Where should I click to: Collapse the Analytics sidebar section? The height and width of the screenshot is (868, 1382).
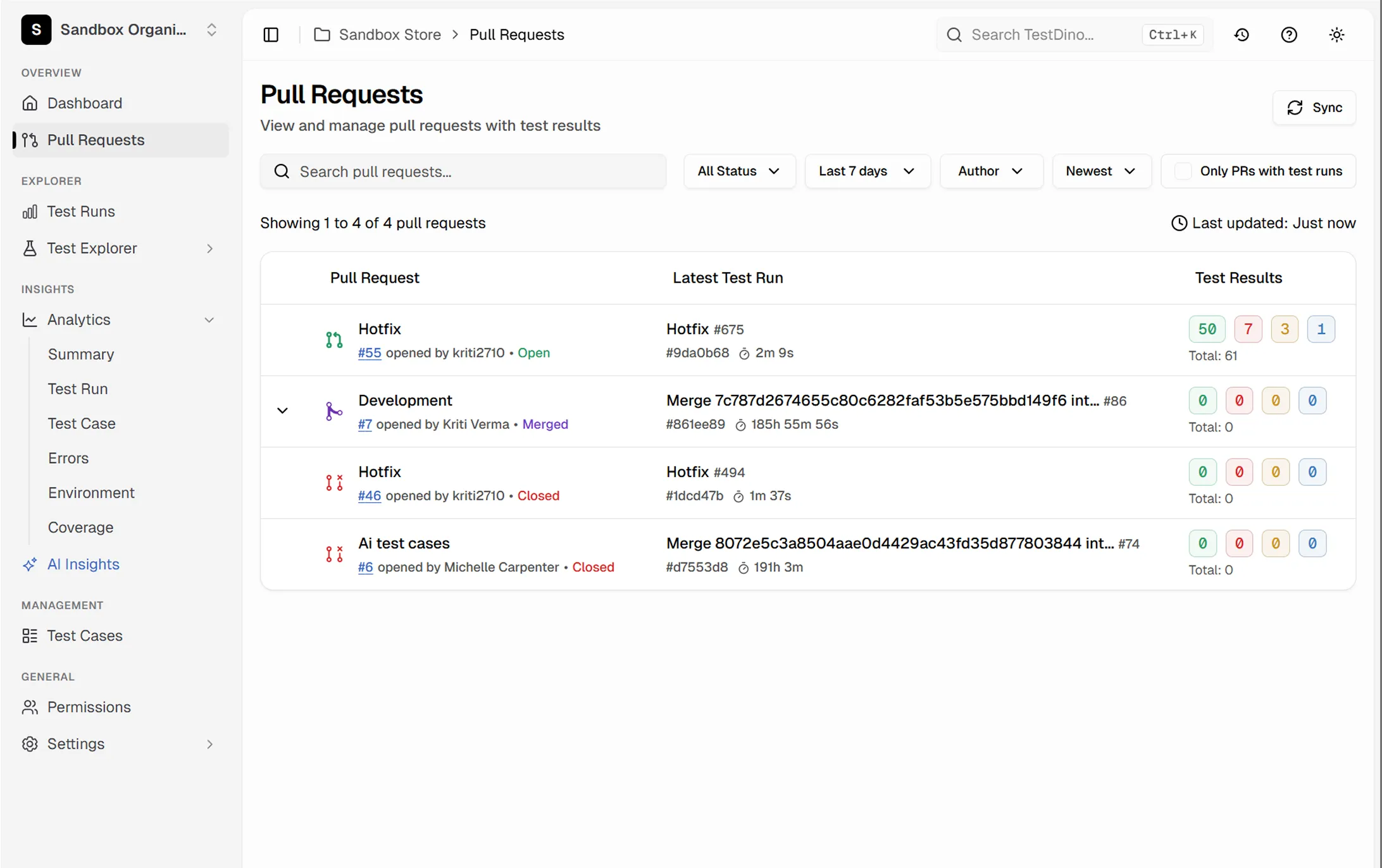(x=209, y=320)
